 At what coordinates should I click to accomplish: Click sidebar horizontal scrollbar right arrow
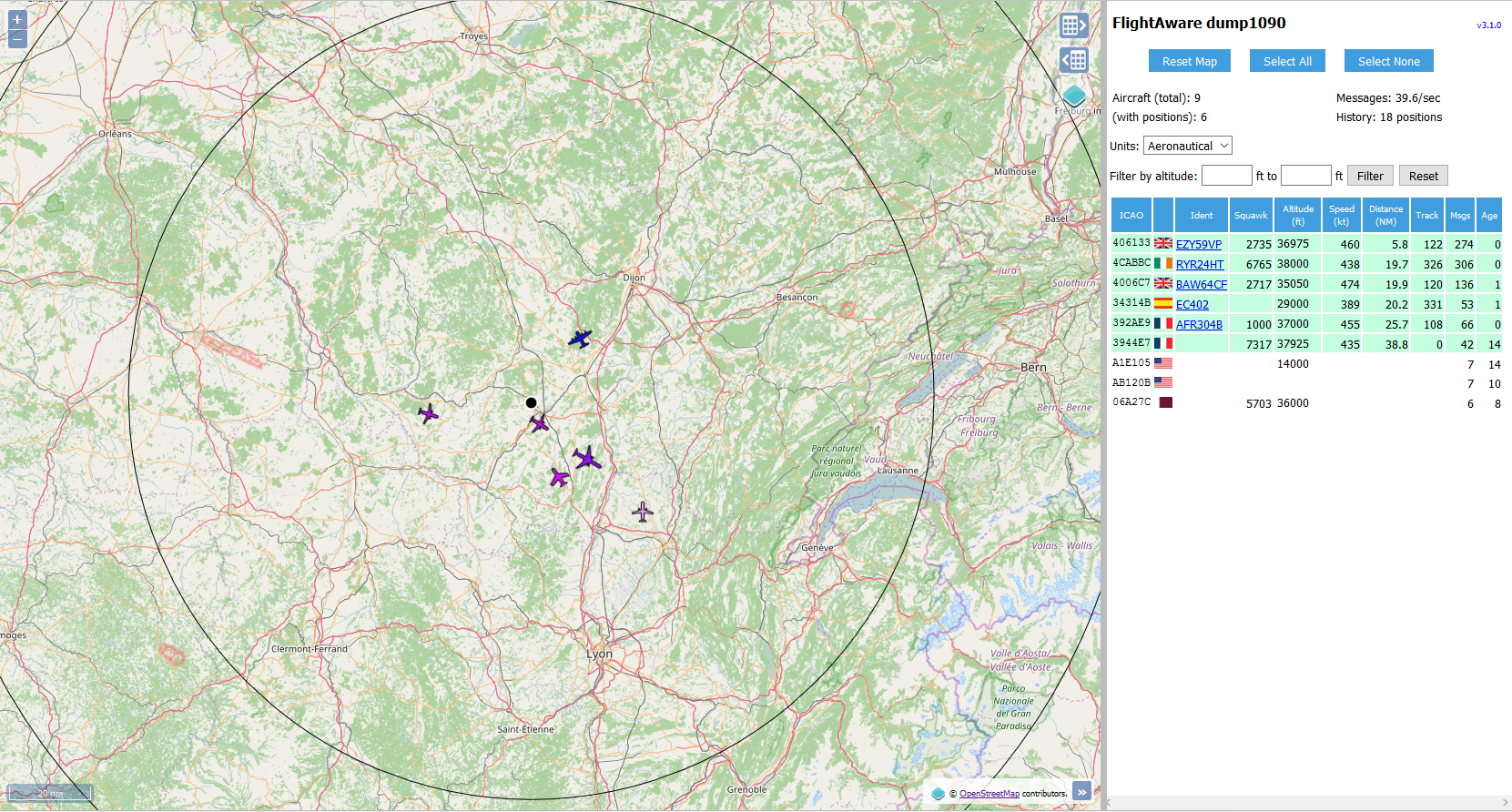(x=1505, y=803)
